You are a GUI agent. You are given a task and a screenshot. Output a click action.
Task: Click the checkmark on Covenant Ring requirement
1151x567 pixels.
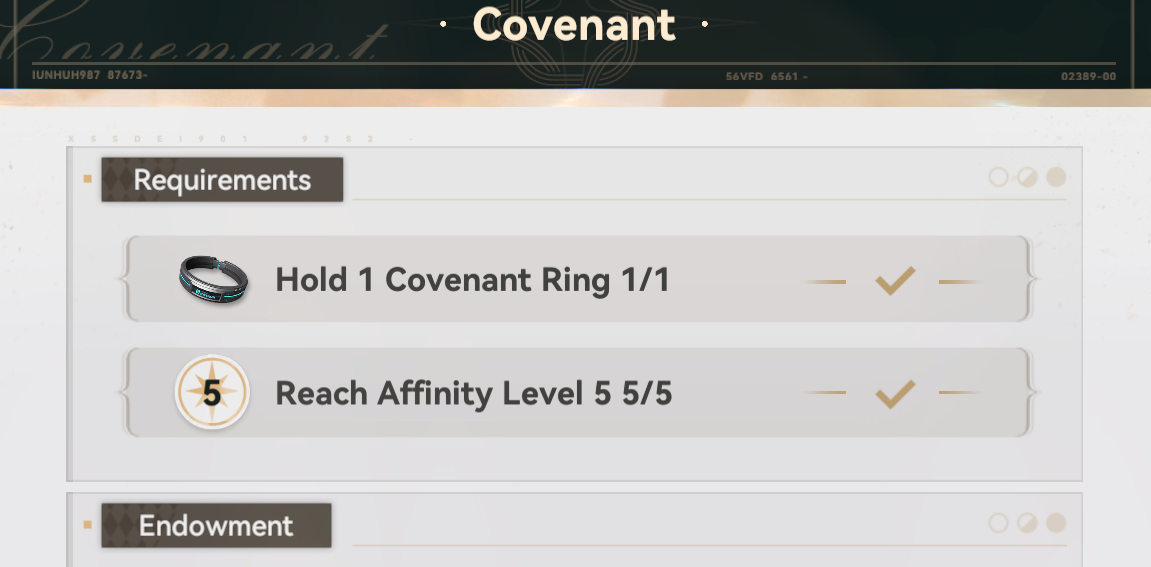tap(896, 281)
